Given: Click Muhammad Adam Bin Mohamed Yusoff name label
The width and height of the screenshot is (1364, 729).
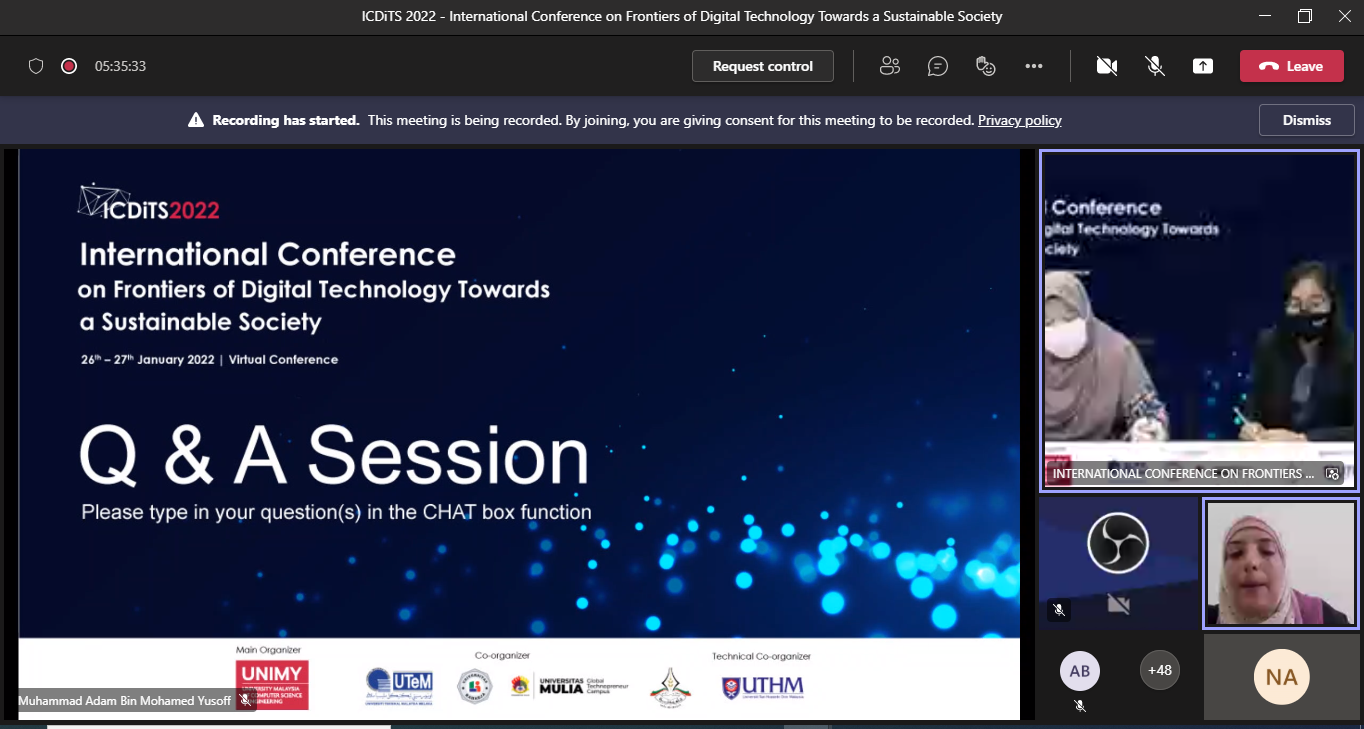Looking at the screenshot, I should [124, 701].
